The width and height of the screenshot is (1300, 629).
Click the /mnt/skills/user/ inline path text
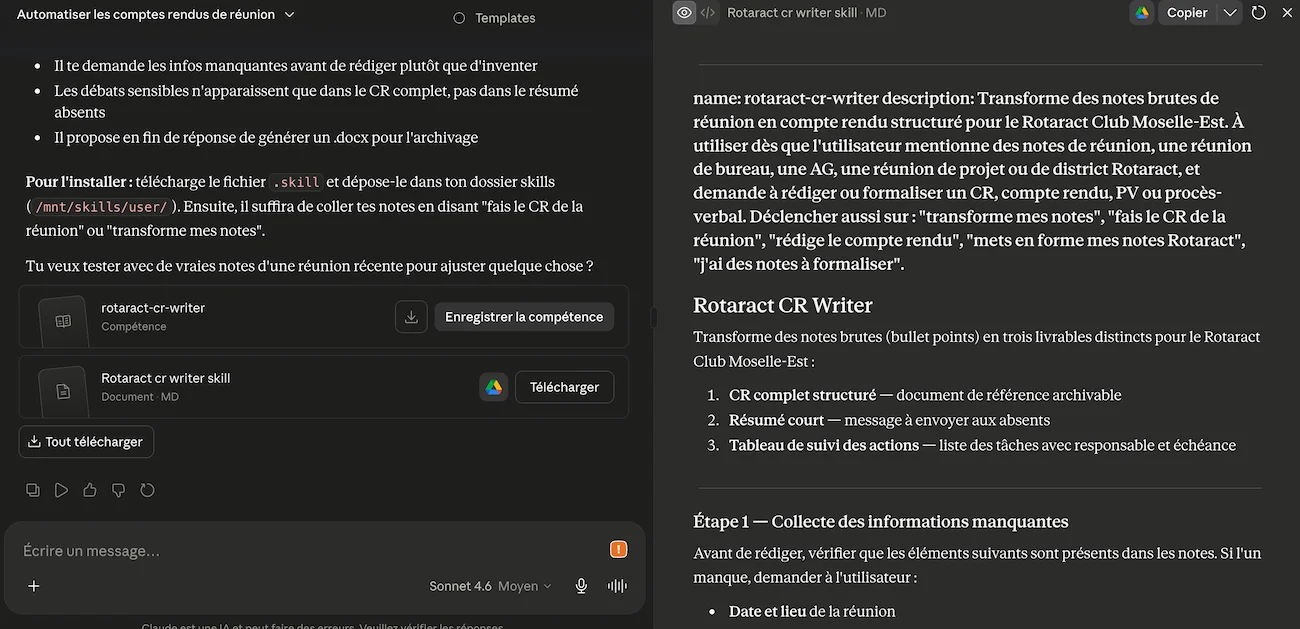(x=103, y=207)
